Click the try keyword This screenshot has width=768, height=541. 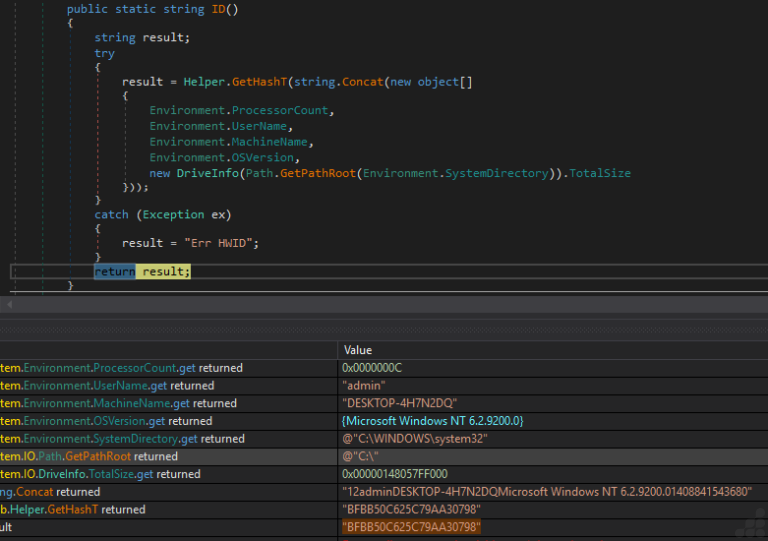[104, 53]
